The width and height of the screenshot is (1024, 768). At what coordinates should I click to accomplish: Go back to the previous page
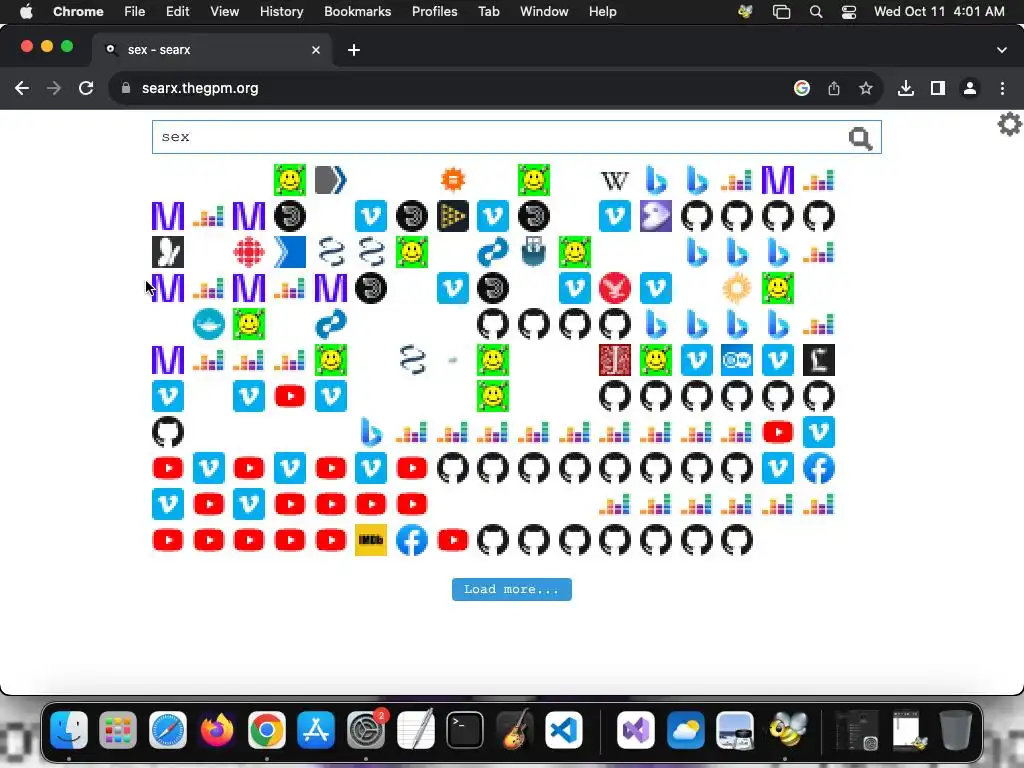22,88
